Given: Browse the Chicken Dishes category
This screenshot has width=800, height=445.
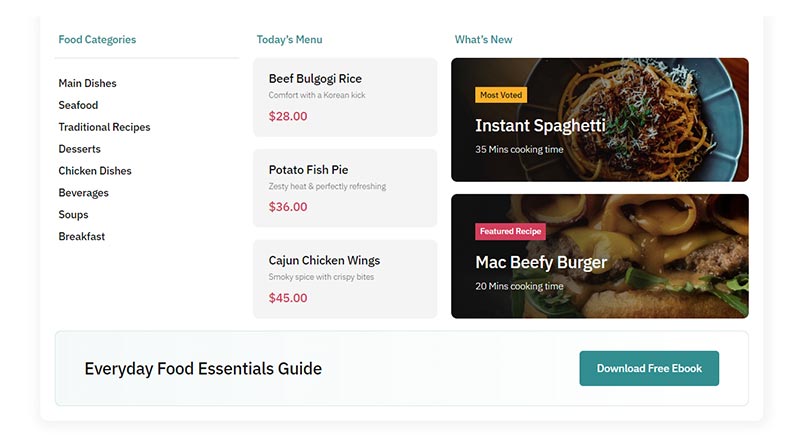Looking at the screenshot, I should (x=95, y=171).
